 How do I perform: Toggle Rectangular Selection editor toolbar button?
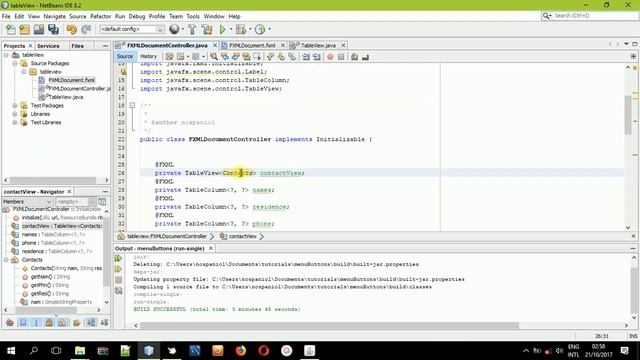257,57
